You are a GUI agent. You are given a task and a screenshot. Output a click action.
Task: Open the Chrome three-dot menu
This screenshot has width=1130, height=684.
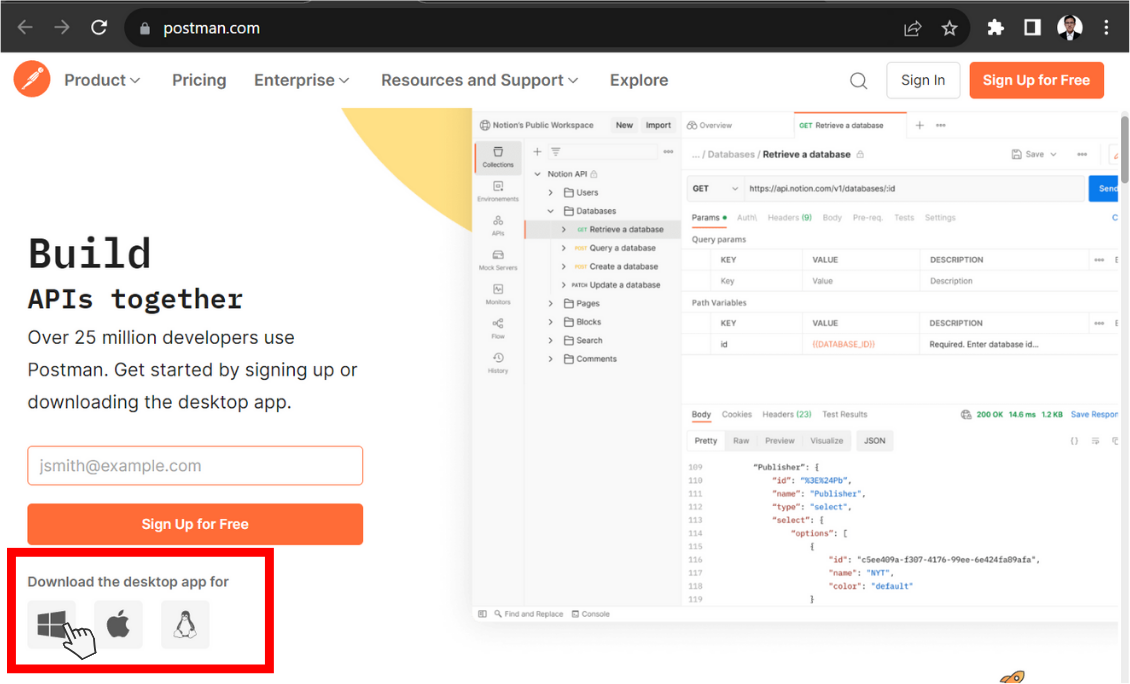tap(1106, 27)
